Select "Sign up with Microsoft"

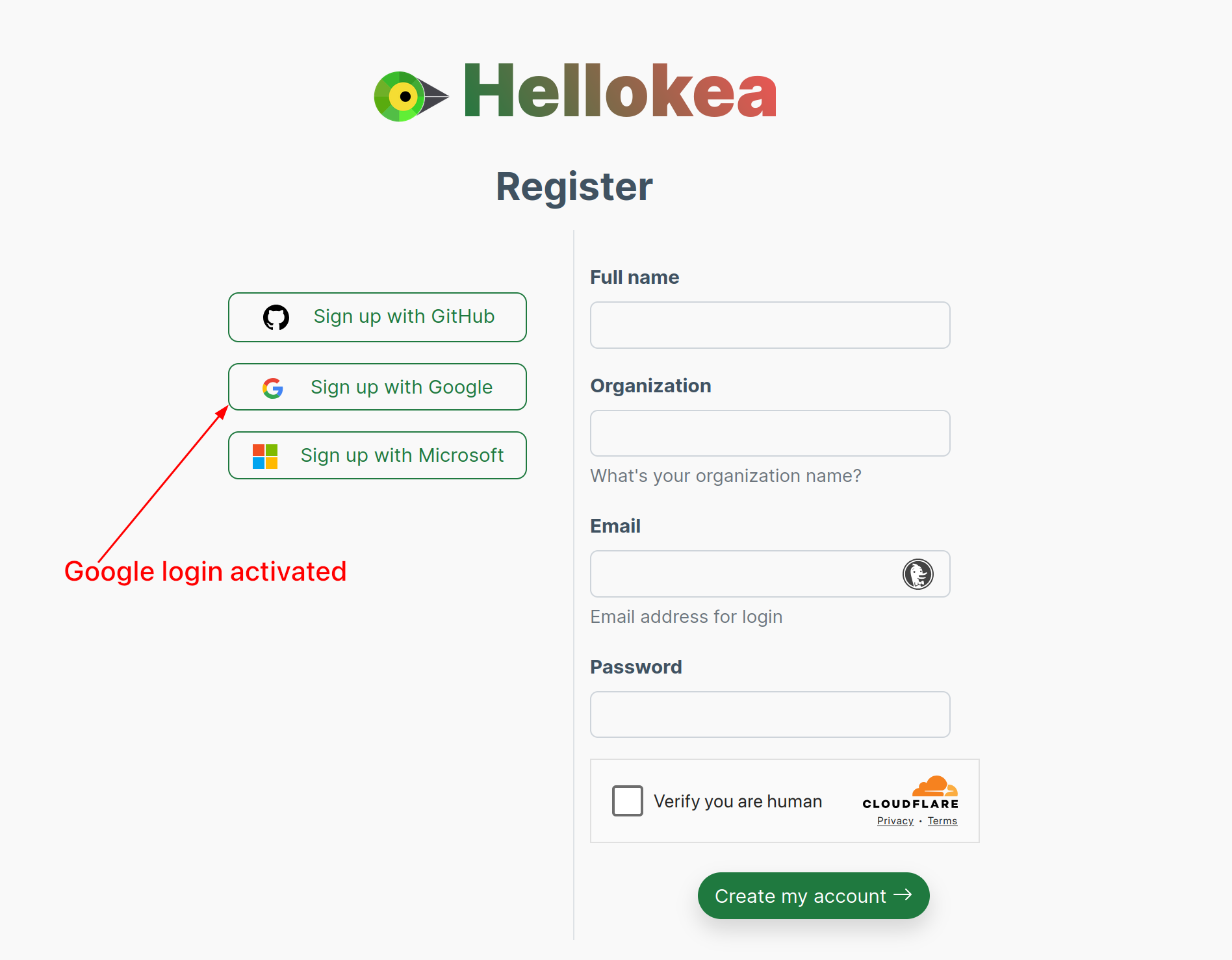point(377,455)
